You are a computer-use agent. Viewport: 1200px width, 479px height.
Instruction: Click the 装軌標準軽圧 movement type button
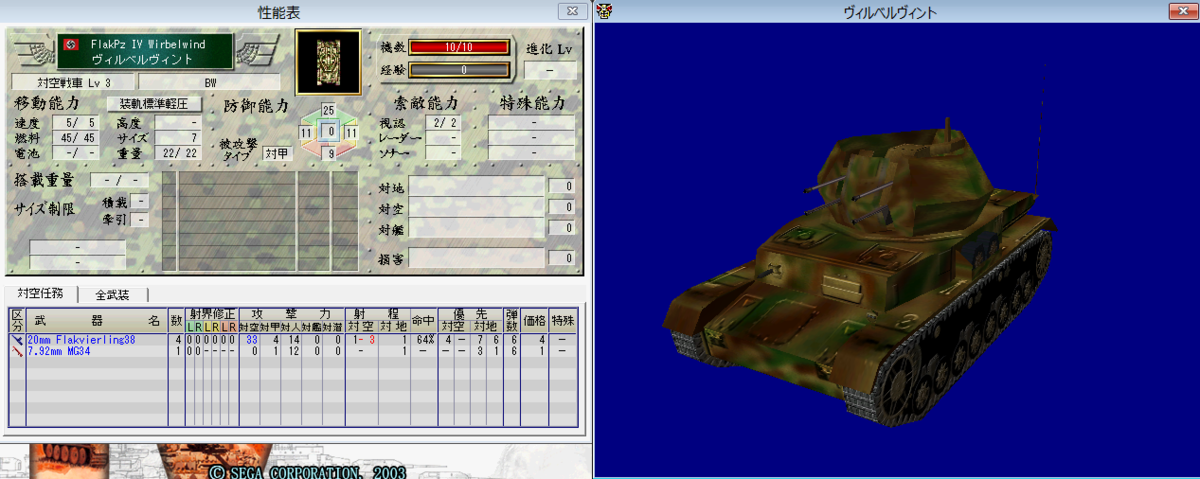coord(153,103)
